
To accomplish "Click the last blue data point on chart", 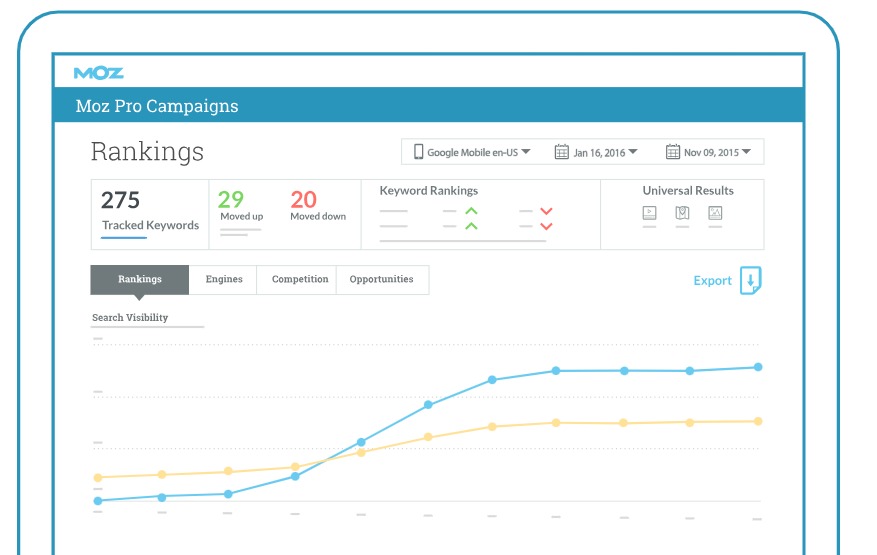I will 758,367.
